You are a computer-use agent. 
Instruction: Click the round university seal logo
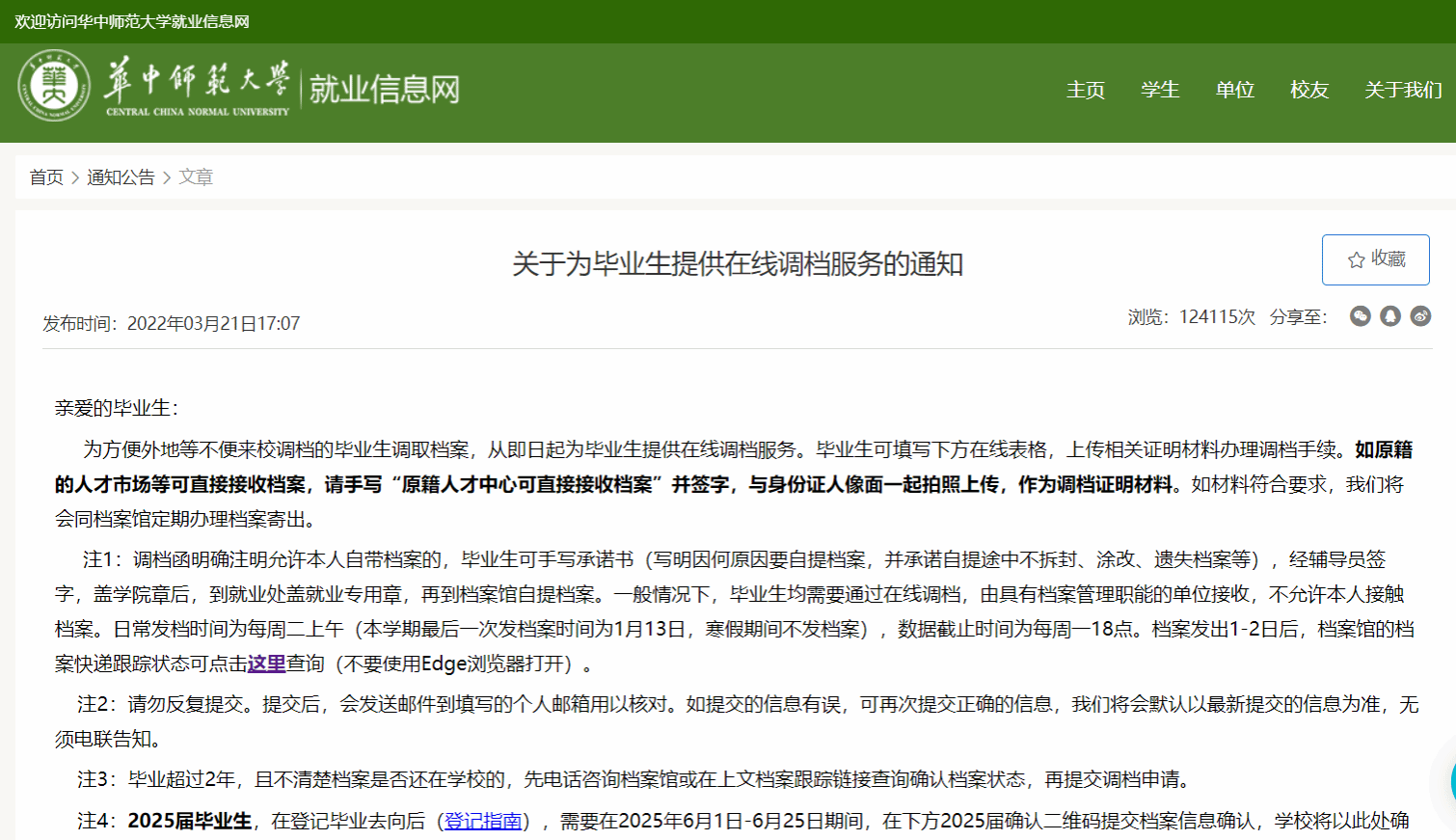(54, 86)
